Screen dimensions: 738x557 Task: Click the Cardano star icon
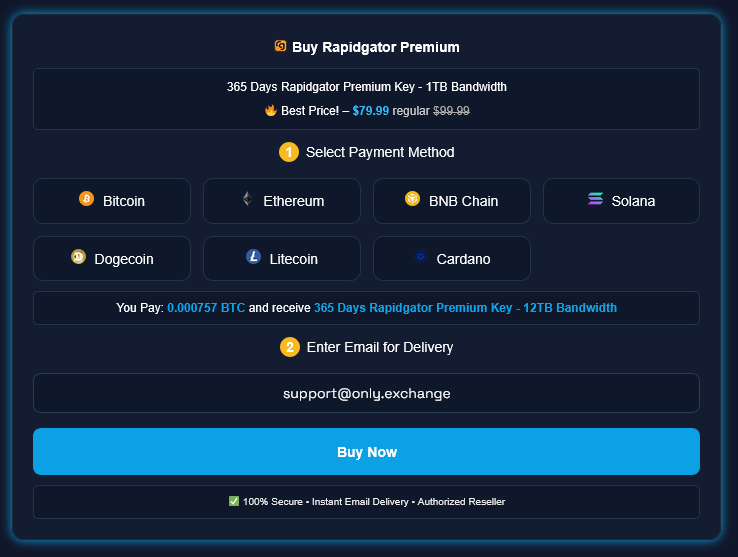coord(420,257)
